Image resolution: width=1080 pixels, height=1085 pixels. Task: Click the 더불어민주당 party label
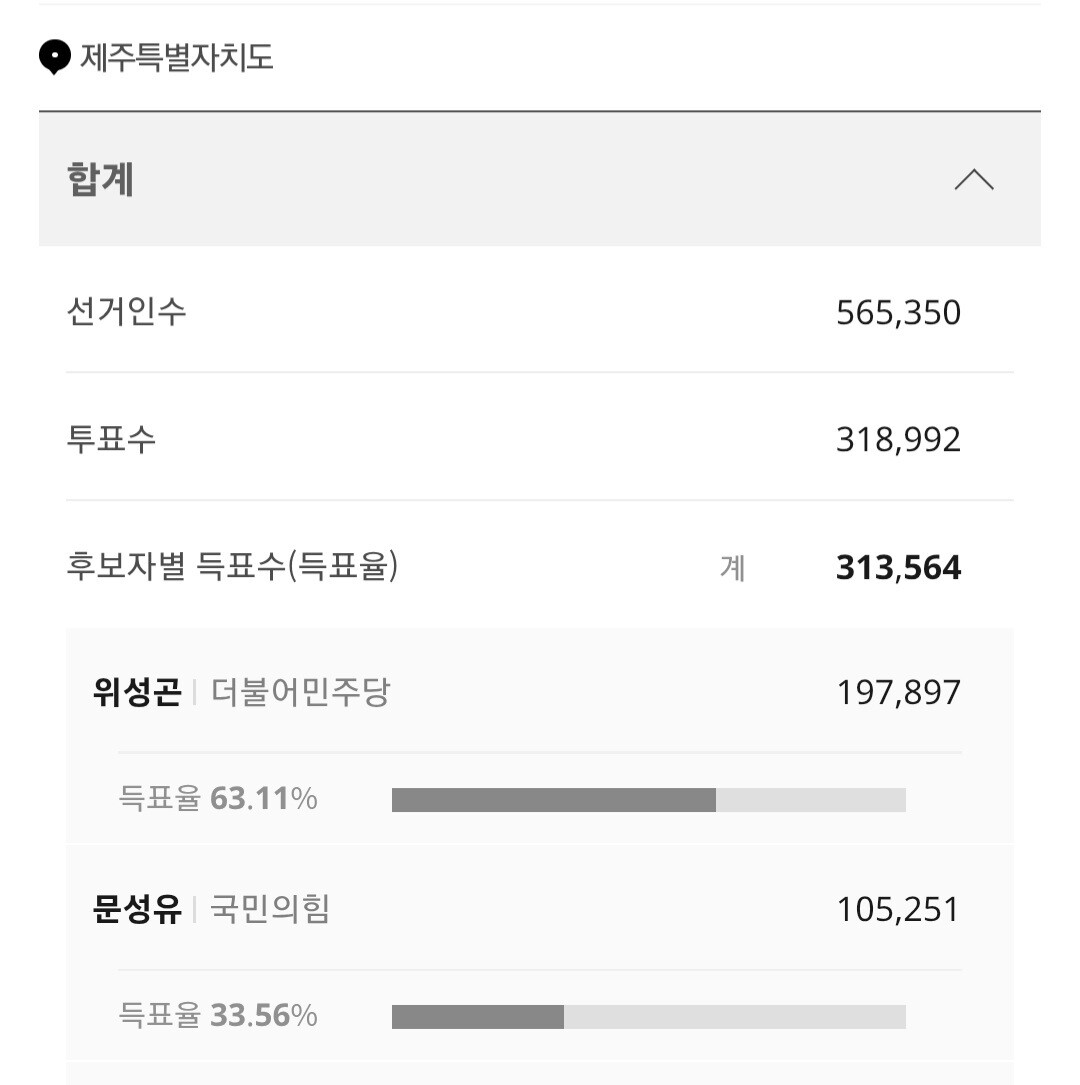(x=300, y=691)
